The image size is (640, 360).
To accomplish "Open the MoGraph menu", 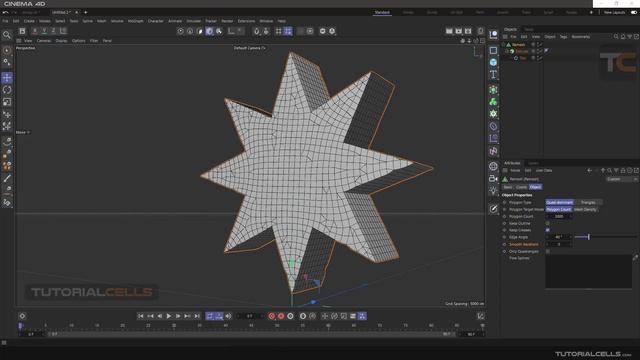I will 136,21.
